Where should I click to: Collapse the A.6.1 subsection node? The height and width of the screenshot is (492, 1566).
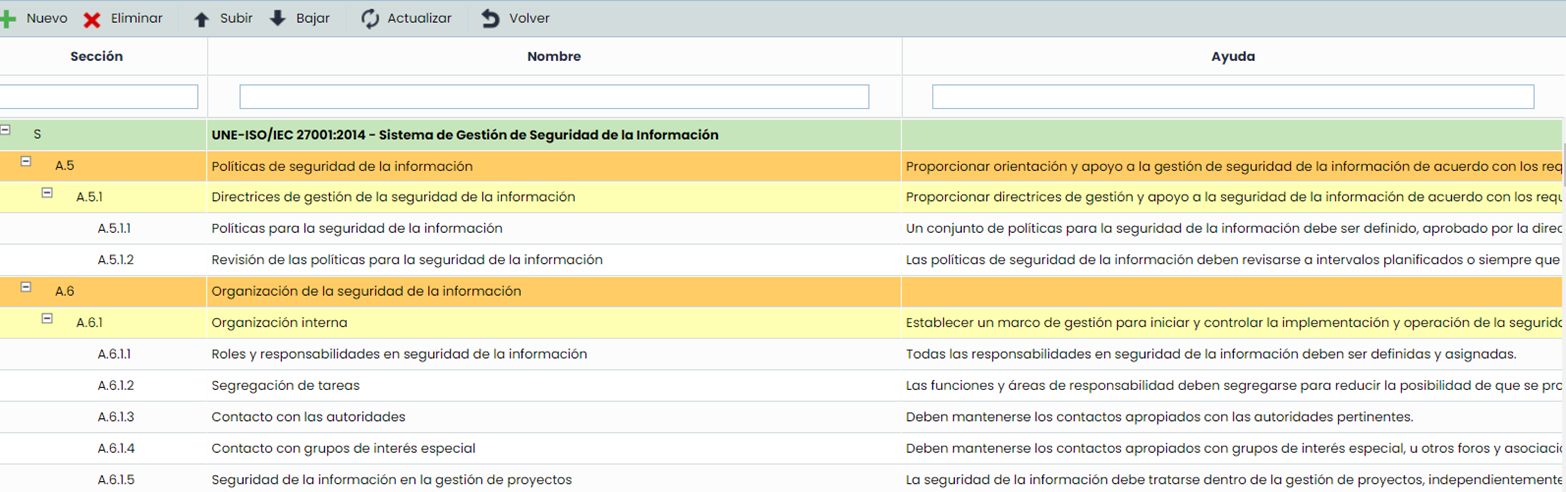pos(47,319)
